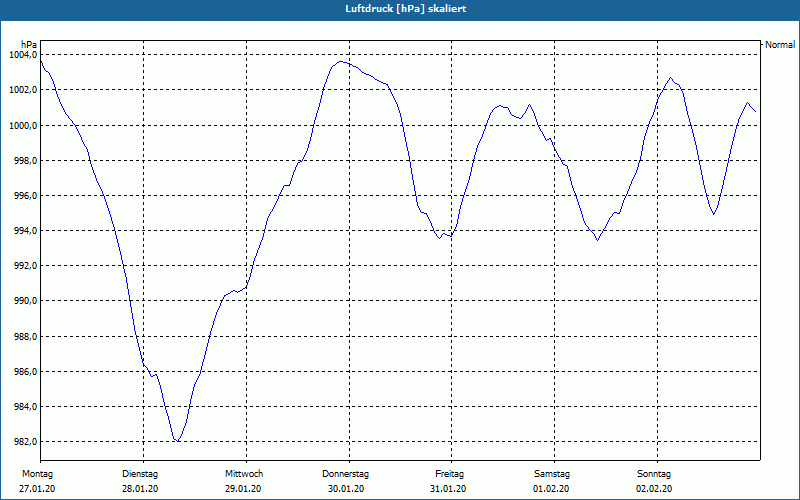Click the '994,0' axis value
800x500 pixels.
tap(26, 231)
